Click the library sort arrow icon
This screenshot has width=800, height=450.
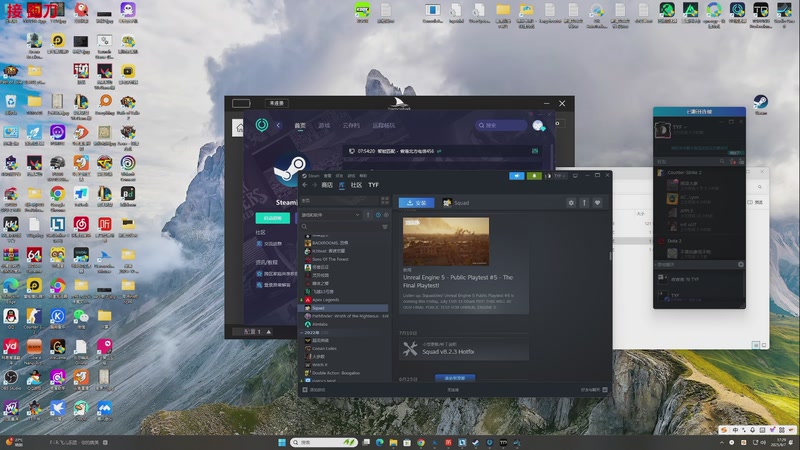click(x=368, y=215)
